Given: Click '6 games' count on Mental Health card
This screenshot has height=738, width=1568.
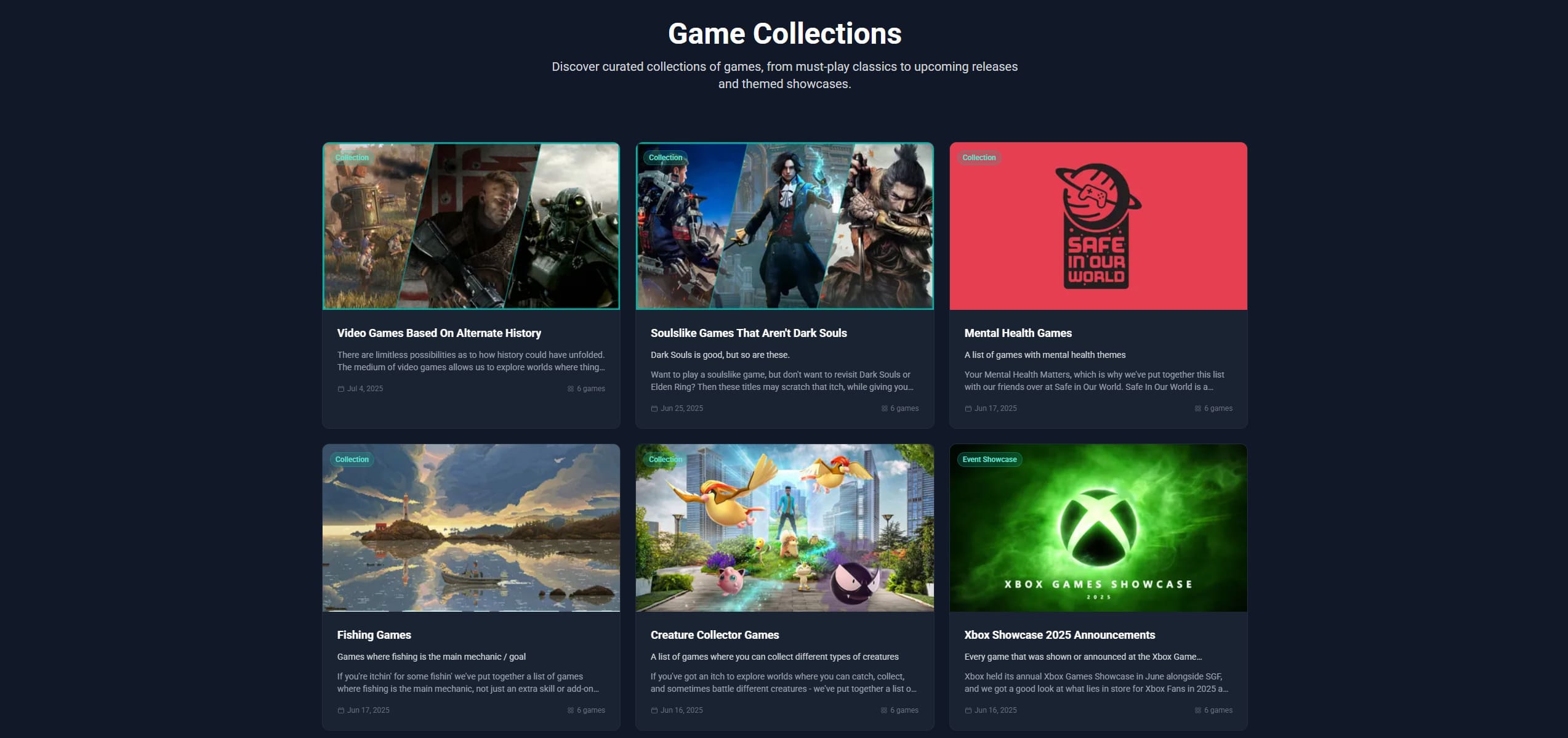Looking at the screenshot, I should (1218, 408).
